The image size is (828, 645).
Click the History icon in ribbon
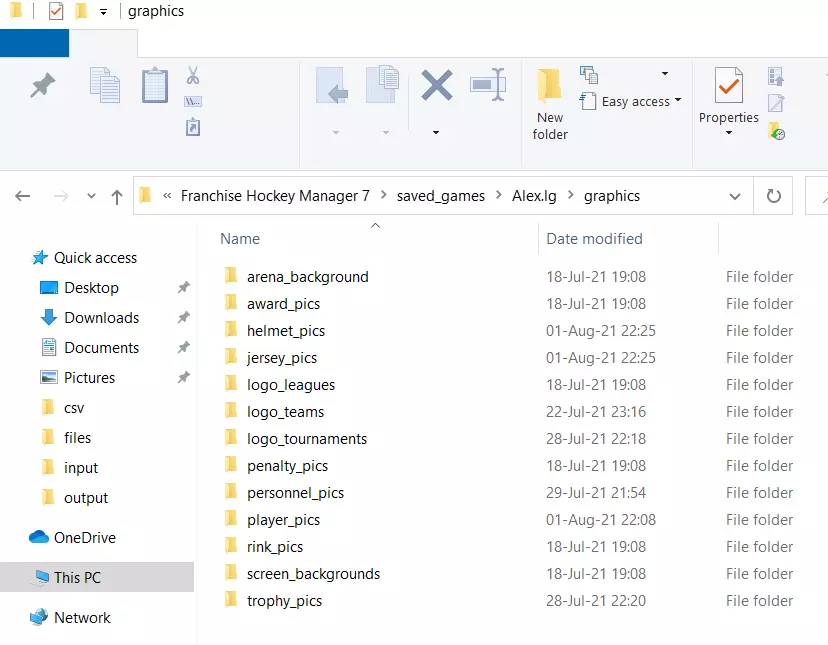(777, 130)
